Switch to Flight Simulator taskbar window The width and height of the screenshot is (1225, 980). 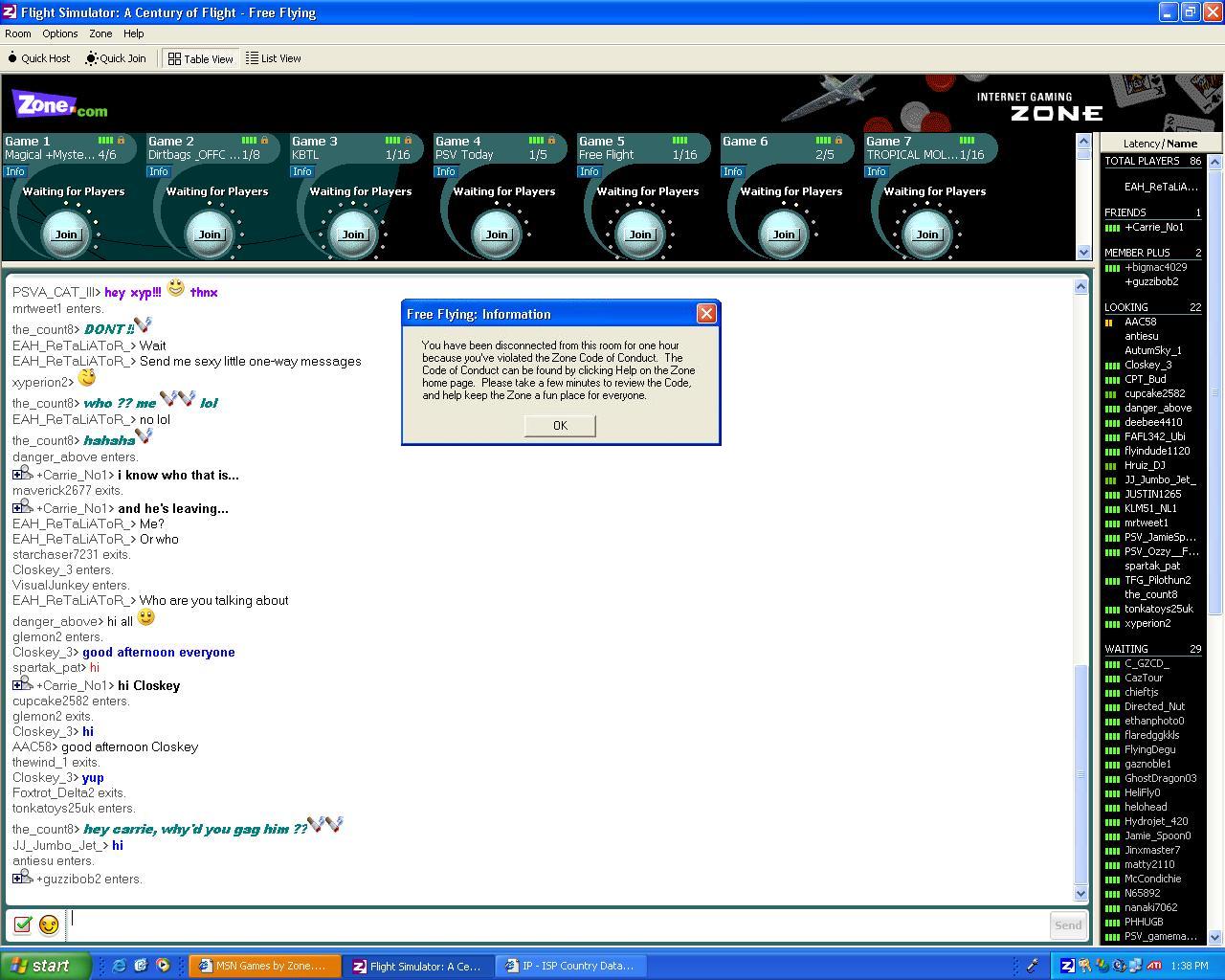coord(418,966)
